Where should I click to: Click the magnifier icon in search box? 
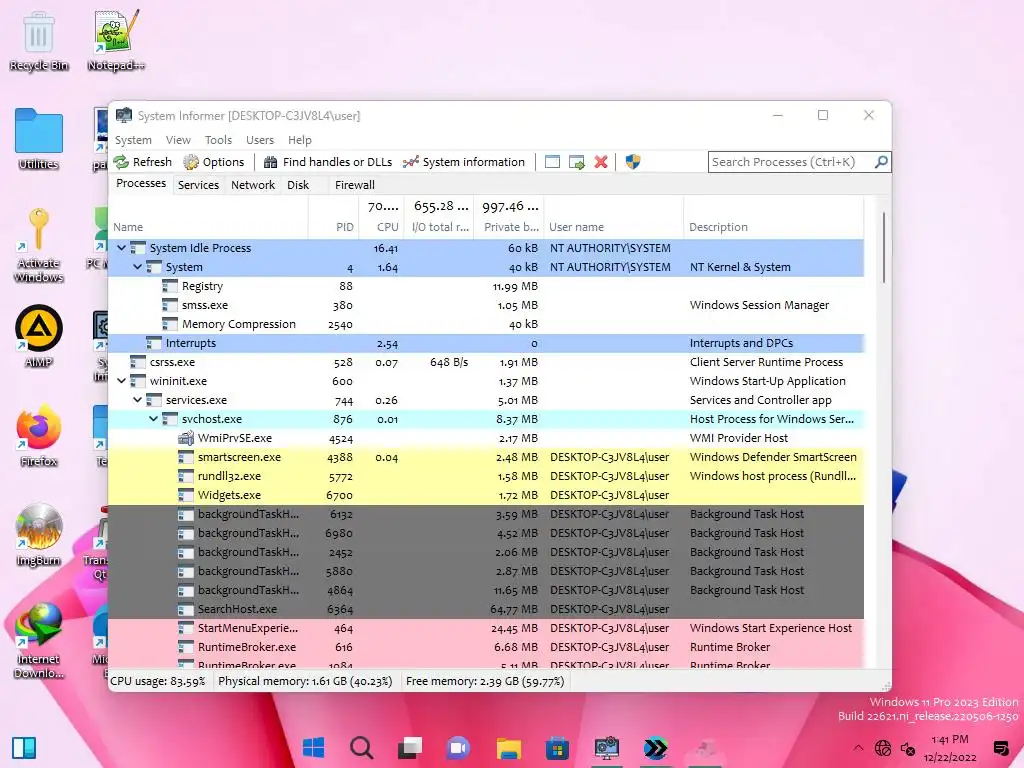[881, 161]
